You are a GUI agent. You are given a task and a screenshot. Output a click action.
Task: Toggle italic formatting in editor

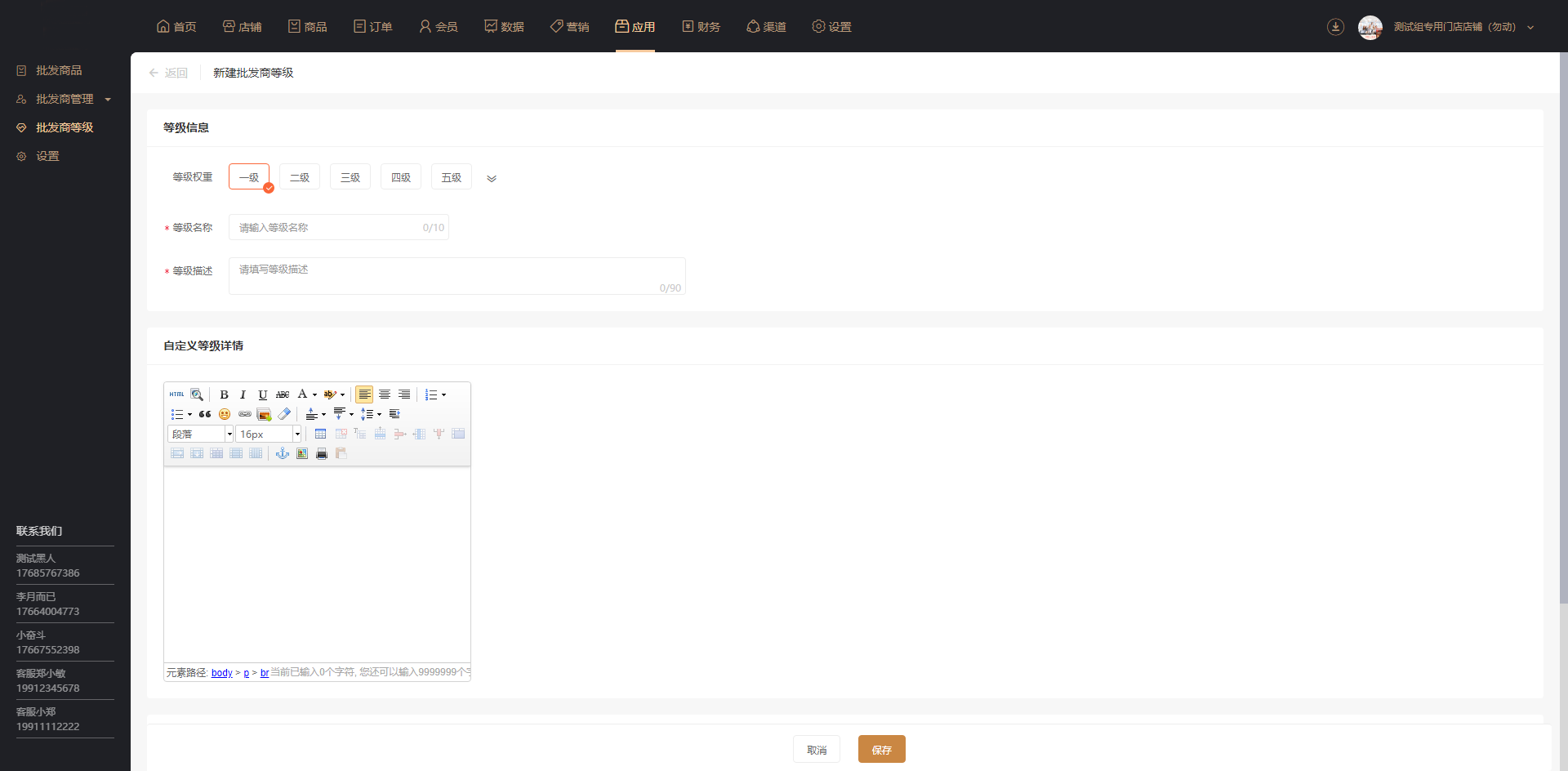(243, 394)
